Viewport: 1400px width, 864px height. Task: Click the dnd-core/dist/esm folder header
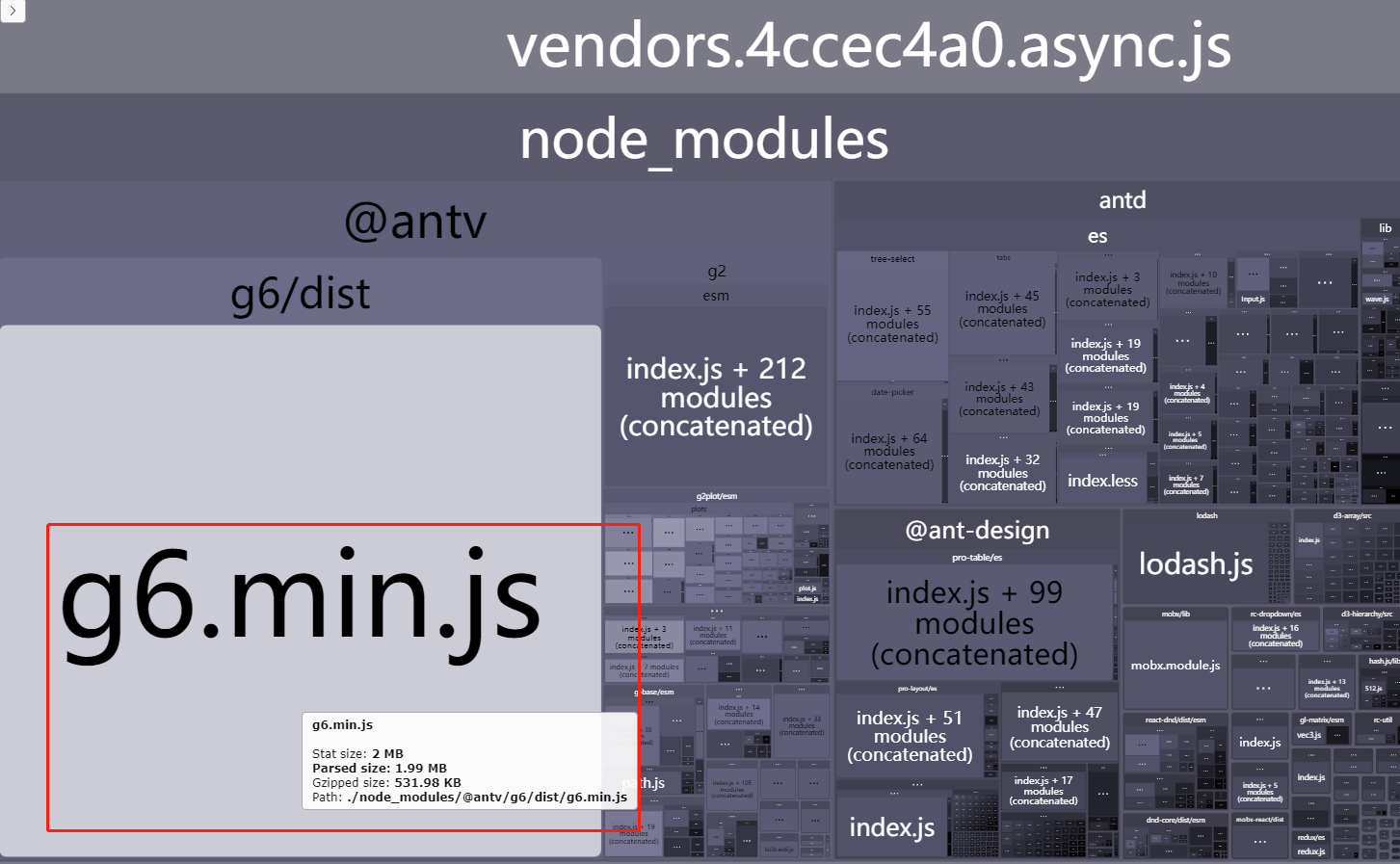click(x=1175, y=820)
